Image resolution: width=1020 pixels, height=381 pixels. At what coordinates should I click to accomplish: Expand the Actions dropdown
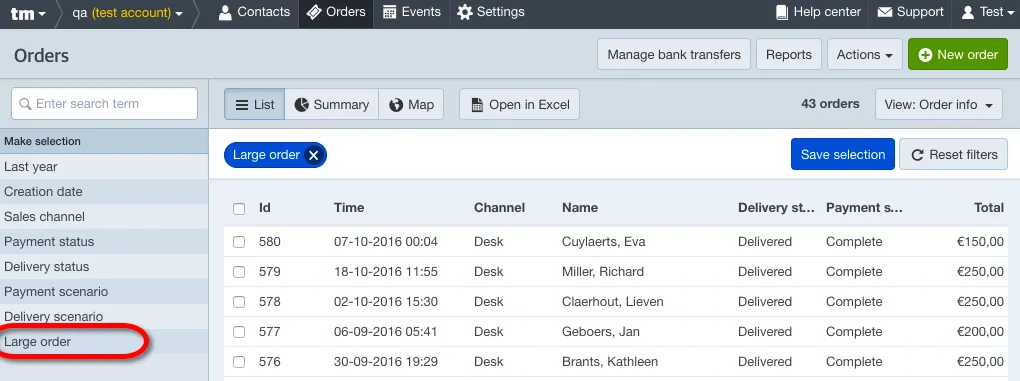coord(865,55)
